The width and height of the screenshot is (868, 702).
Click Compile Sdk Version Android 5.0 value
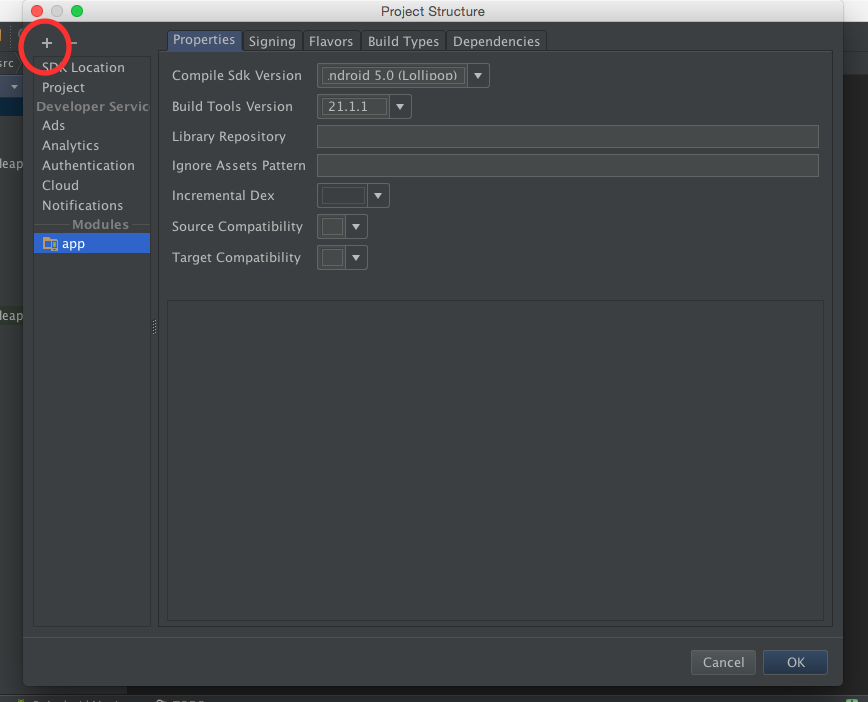[393, 75]
